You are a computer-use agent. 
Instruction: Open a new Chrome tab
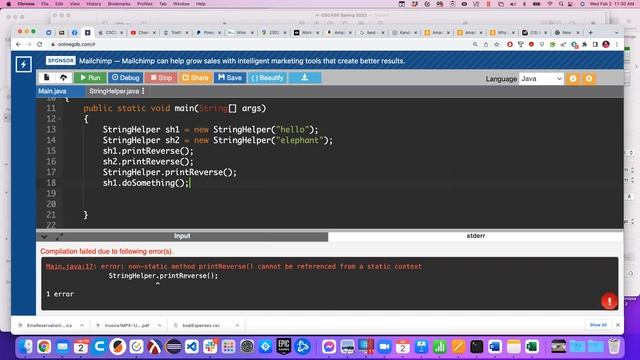[x=591, y=32]
